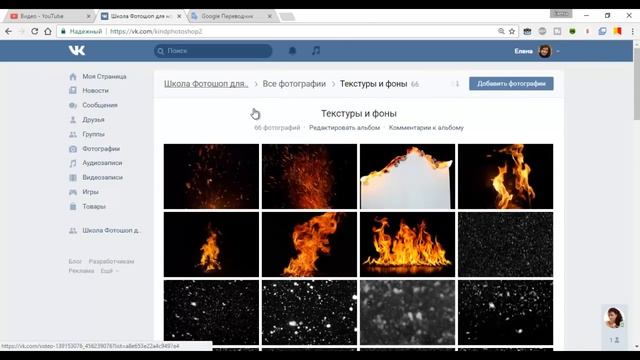The image size is (640, 360).
Task: Open Елена profile avatar in header
Action: [x=544, y=51]
